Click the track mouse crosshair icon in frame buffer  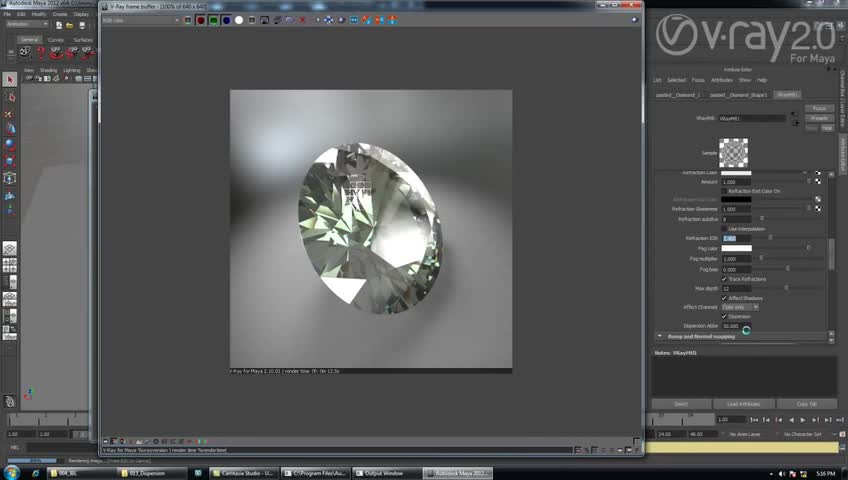click(x=328, y=20)
